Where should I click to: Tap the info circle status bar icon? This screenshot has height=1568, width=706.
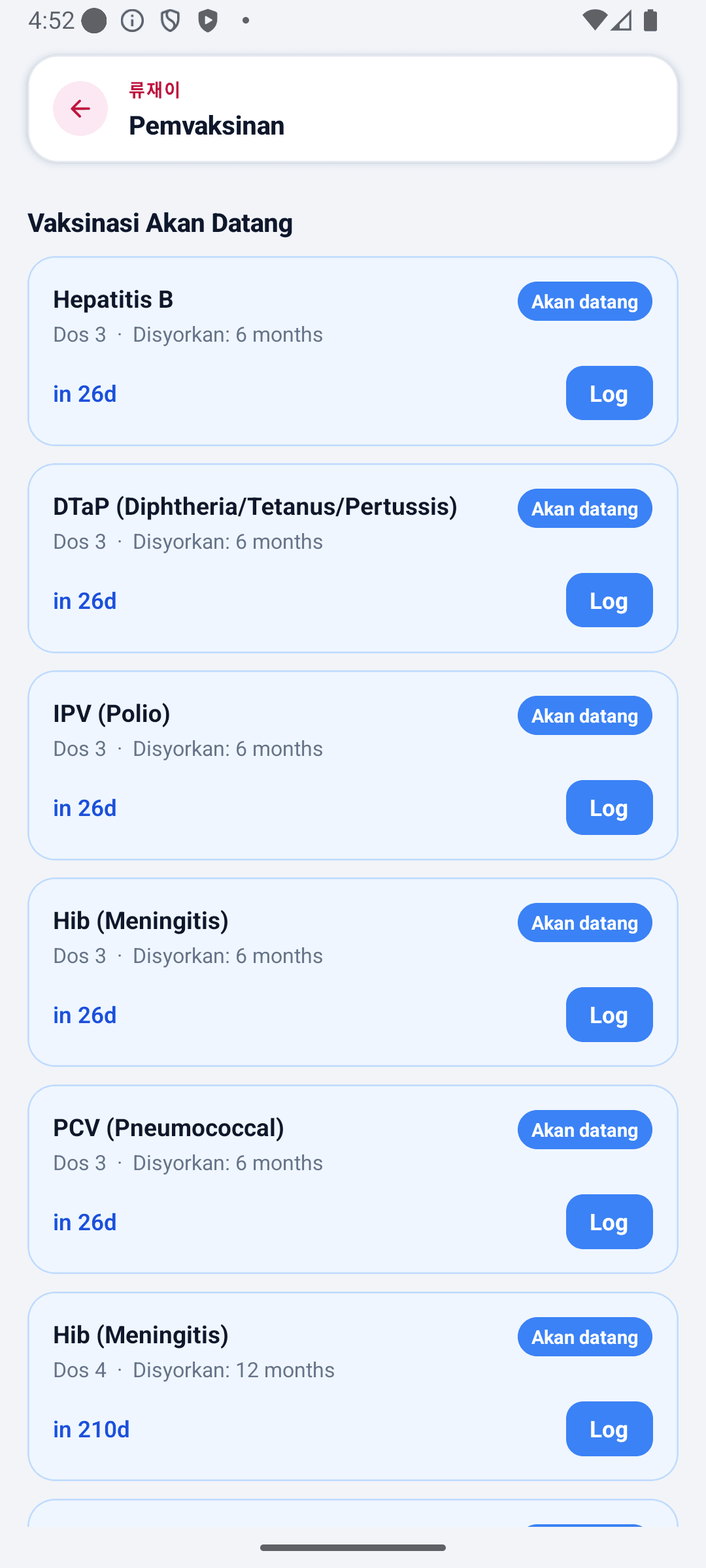coord(133,21)
